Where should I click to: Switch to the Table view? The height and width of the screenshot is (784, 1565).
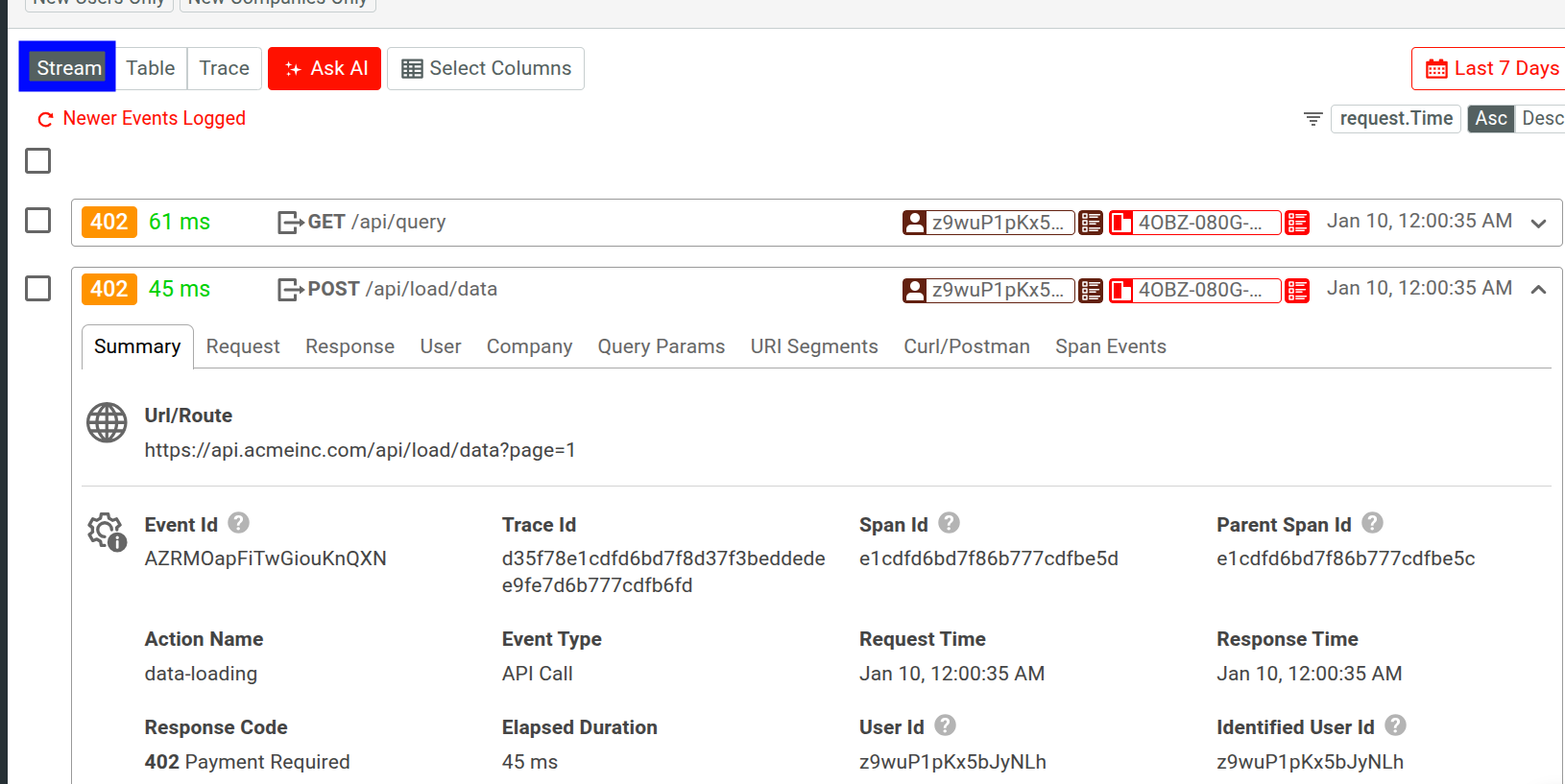point(151,68)
